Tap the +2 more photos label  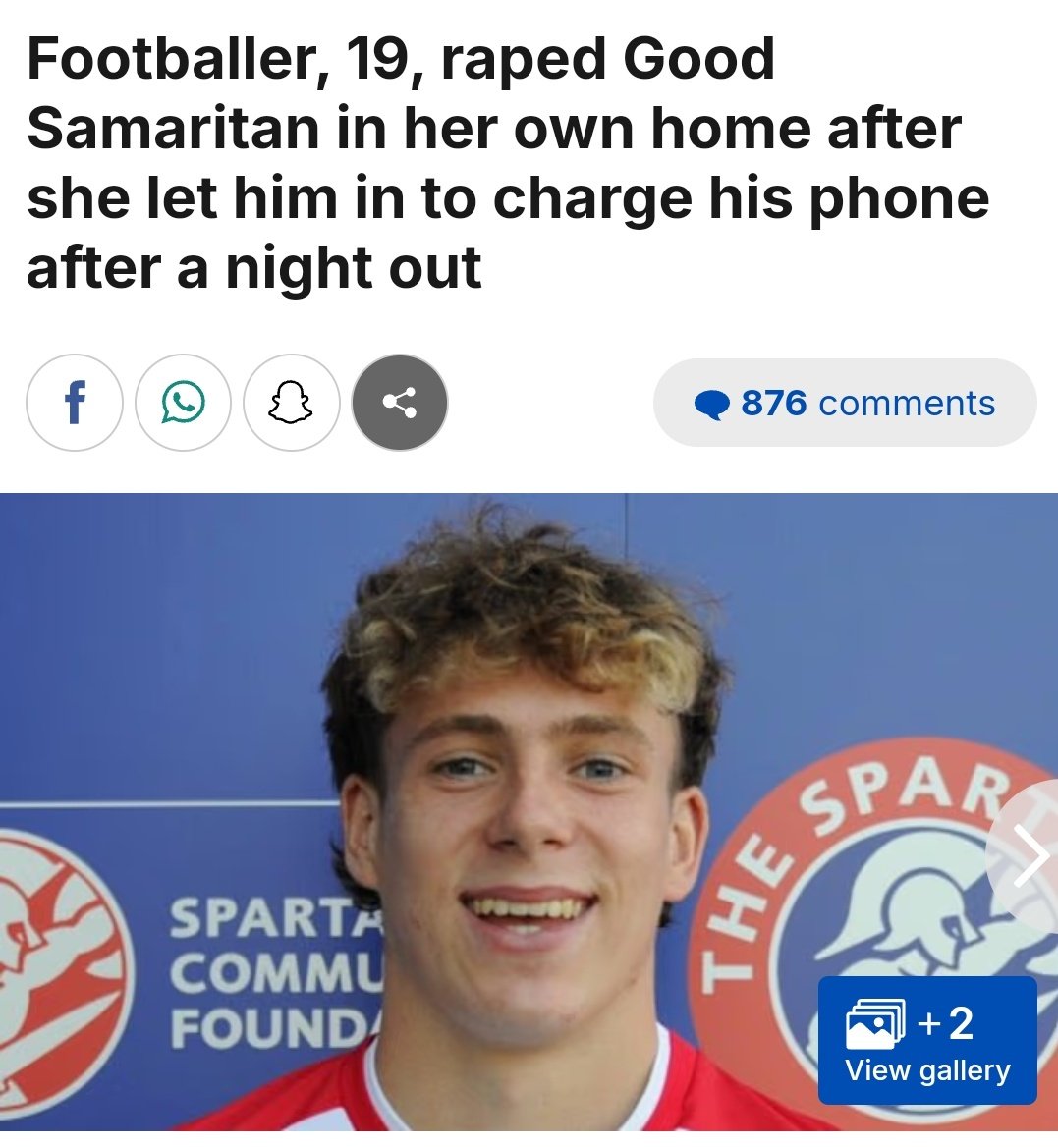[946, 1023]
